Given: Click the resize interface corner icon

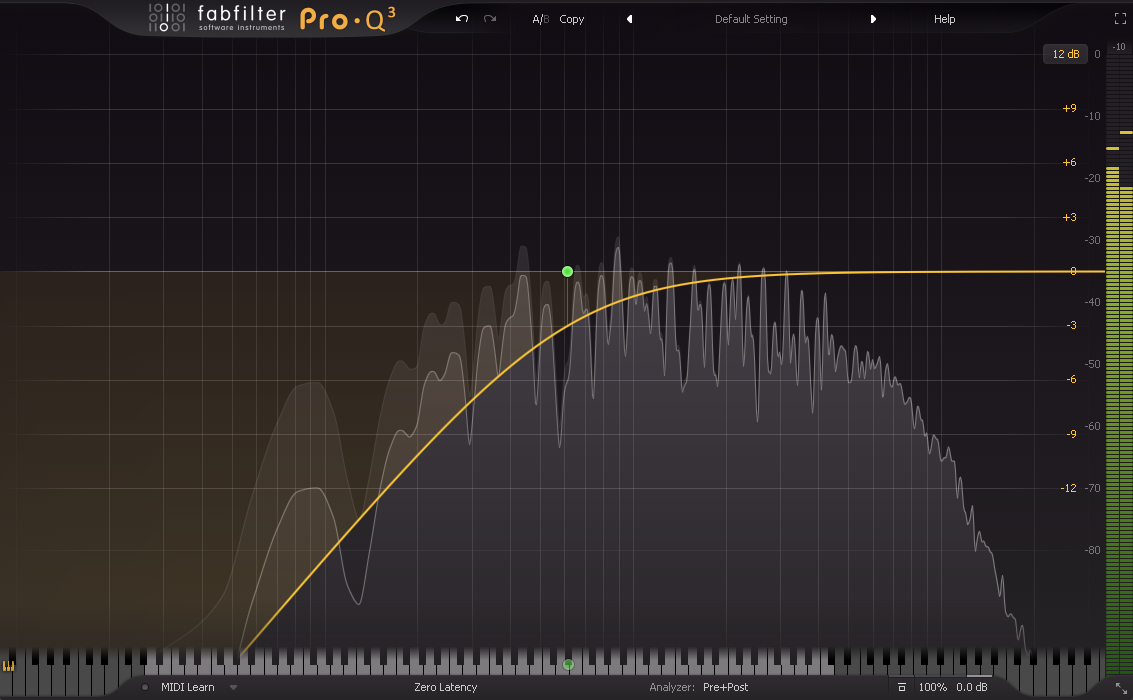Looking at the screenshot, I should [1121, 688].
